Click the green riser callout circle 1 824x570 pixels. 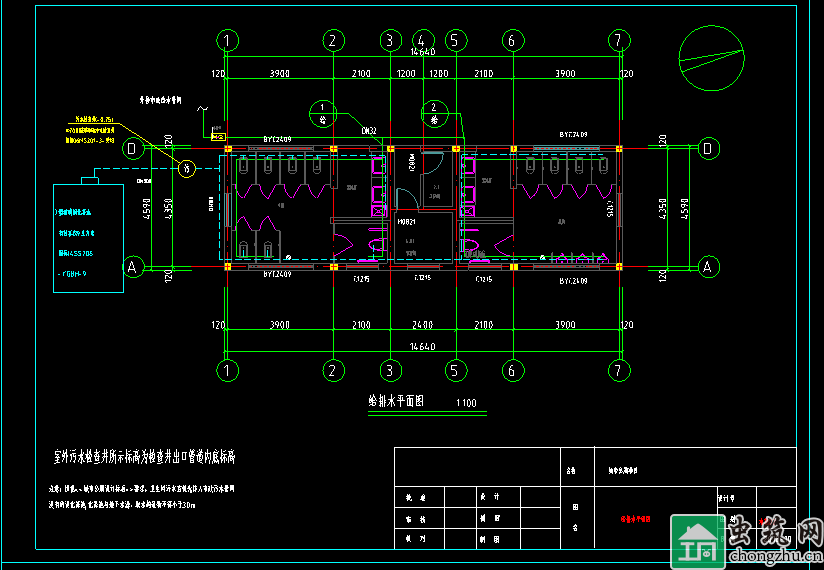(x=322, y=110)
